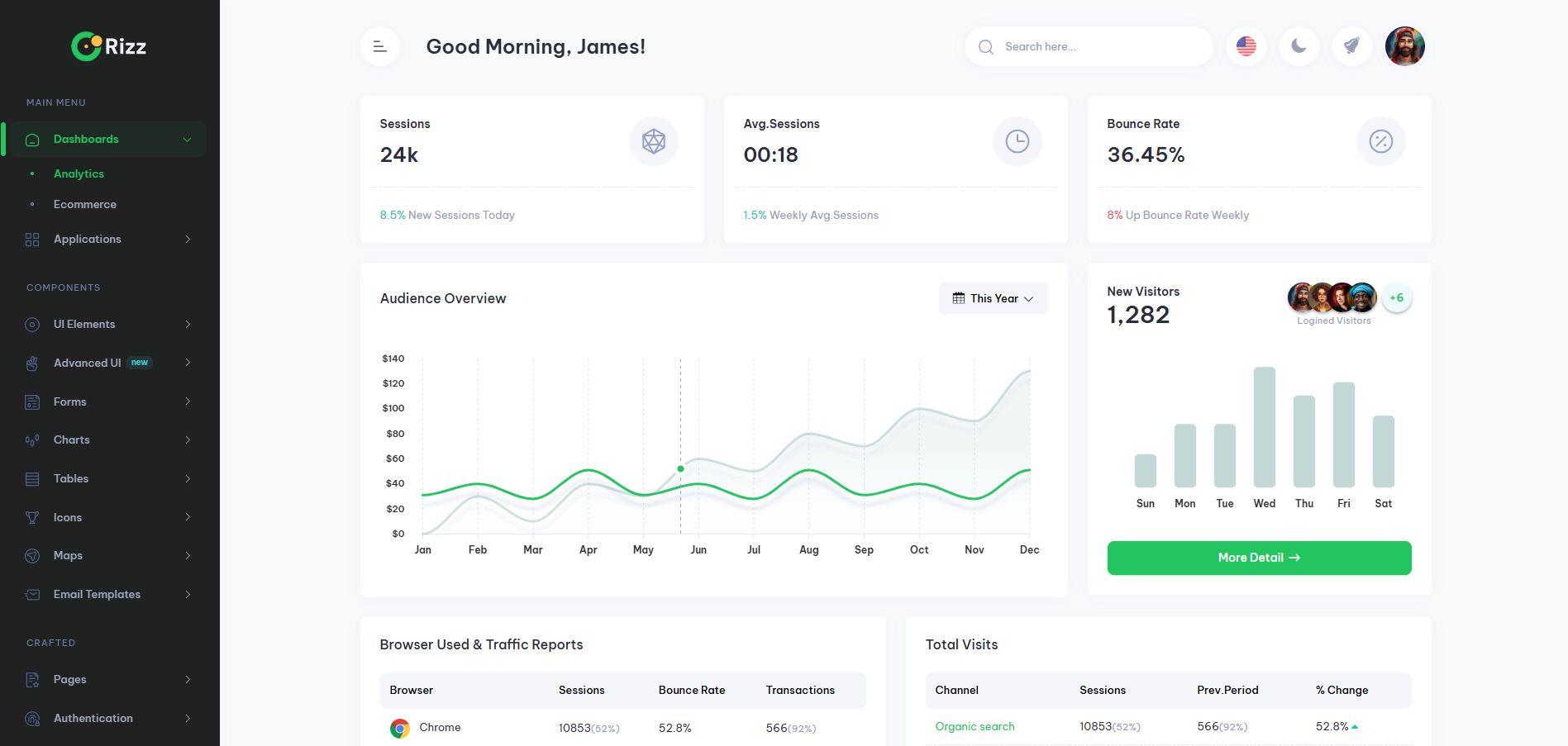
Task: Collapse the sidebar using the hamburger icon
Action: [x=379, y=46]
